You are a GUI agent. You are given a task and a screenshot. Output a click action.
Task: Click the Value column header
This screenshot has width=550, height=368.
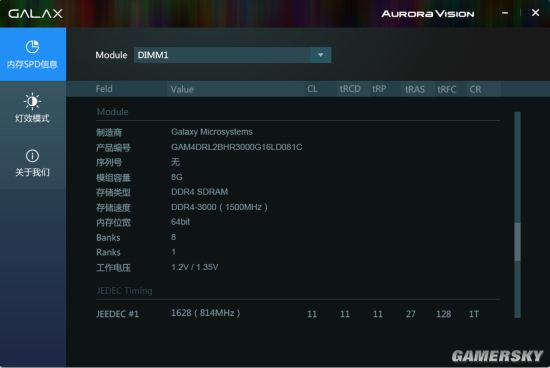pos(182,89)
